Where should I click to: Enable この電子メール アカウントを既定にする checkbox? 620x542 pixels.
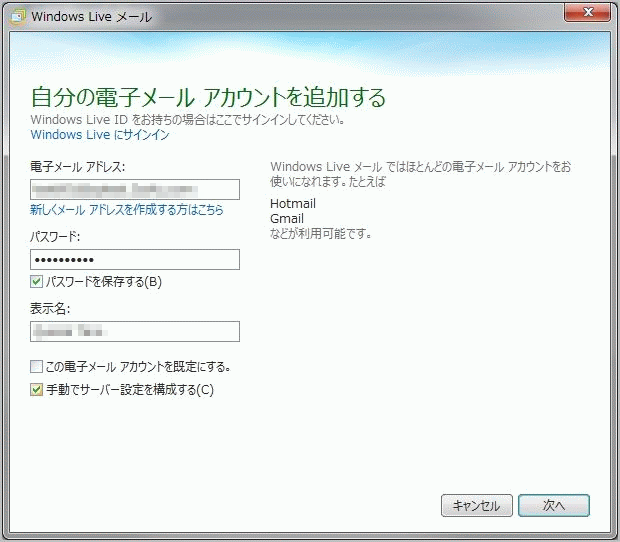pyautogui.click(x=37, y=366)
